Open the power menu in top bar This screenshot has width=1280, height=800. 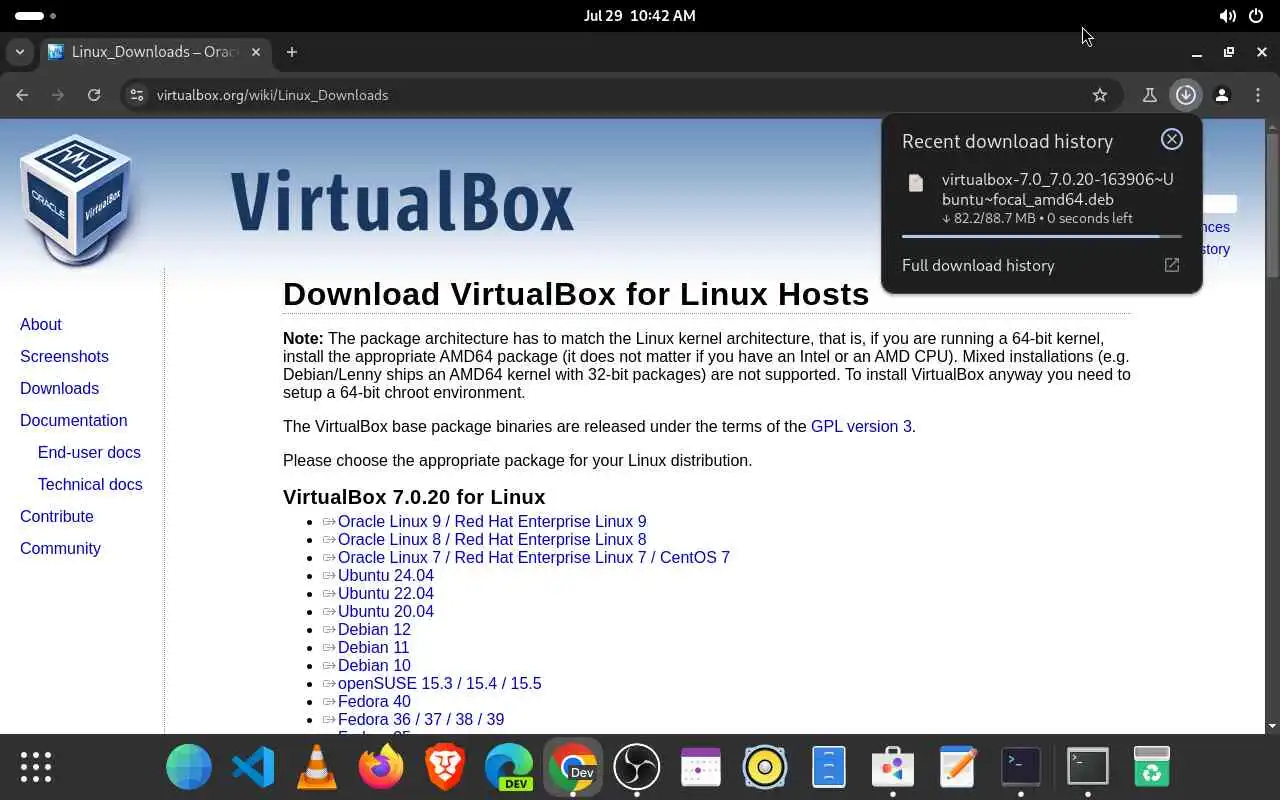coord(1256,16)
